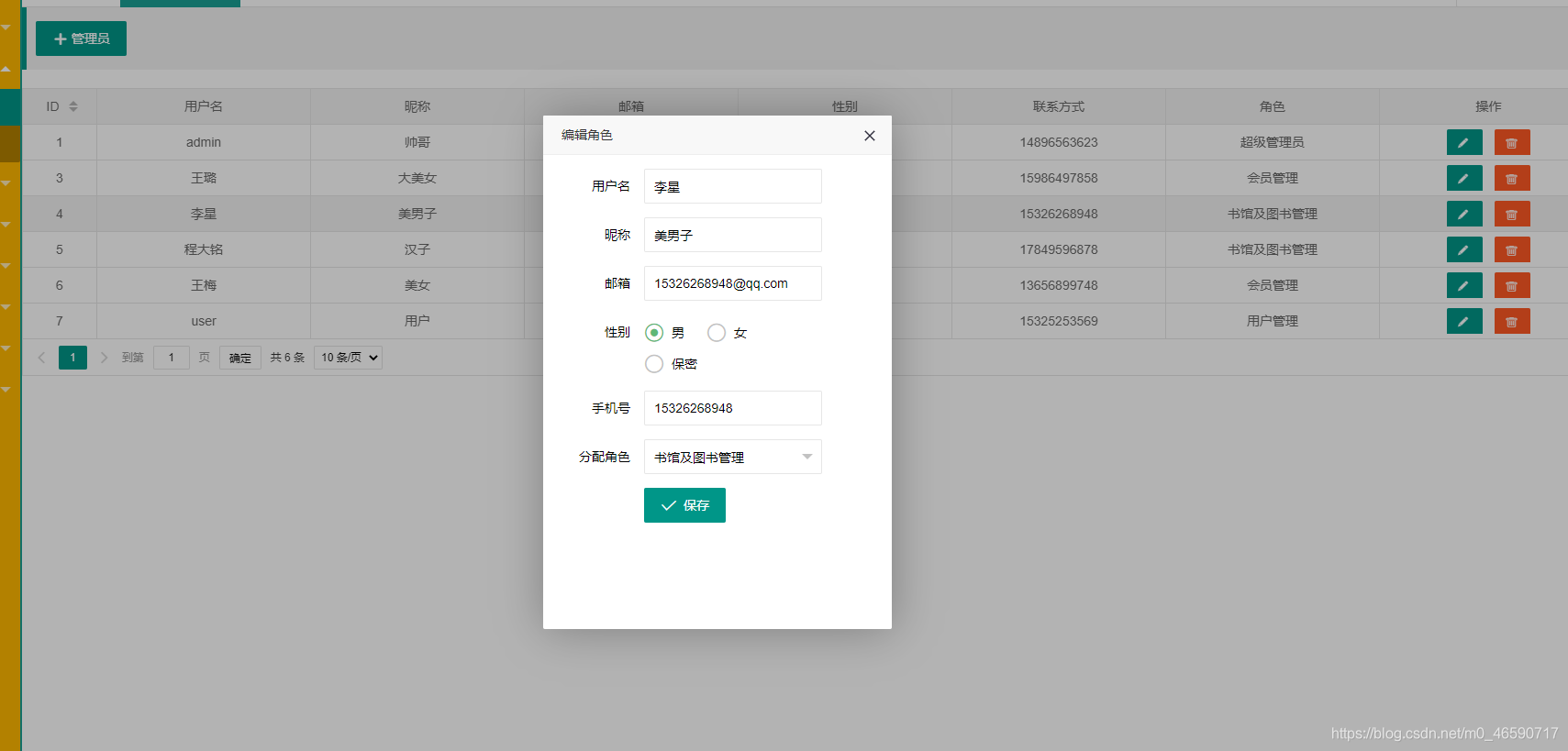Select 保密 gender radio button
The width and height of the screenshot is (1568, 751).
pyautogui.click(x=654, y=364)
